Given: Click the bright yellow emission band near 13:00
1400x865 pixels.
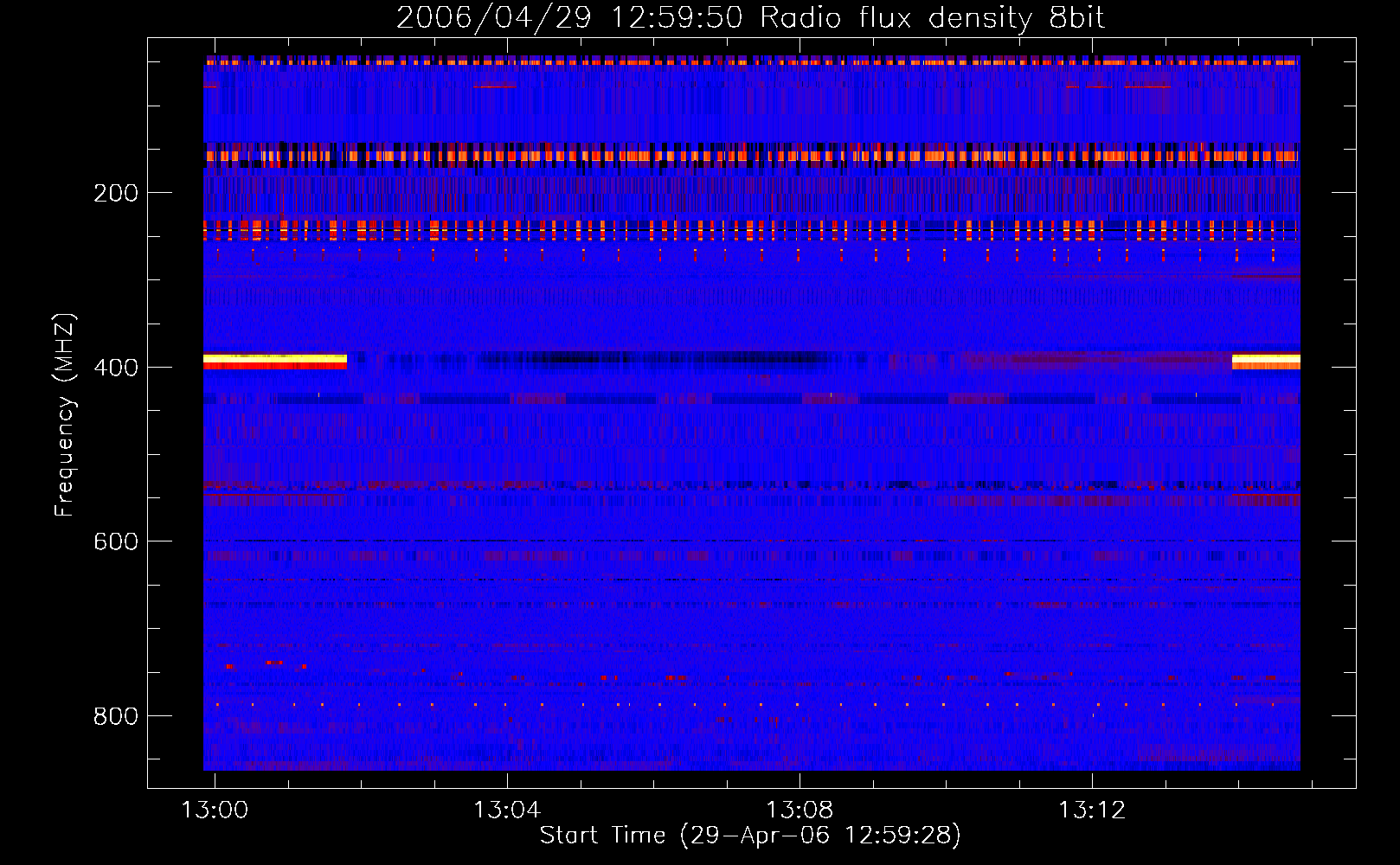Looking at the screenshot, I should tap(275, 362).
